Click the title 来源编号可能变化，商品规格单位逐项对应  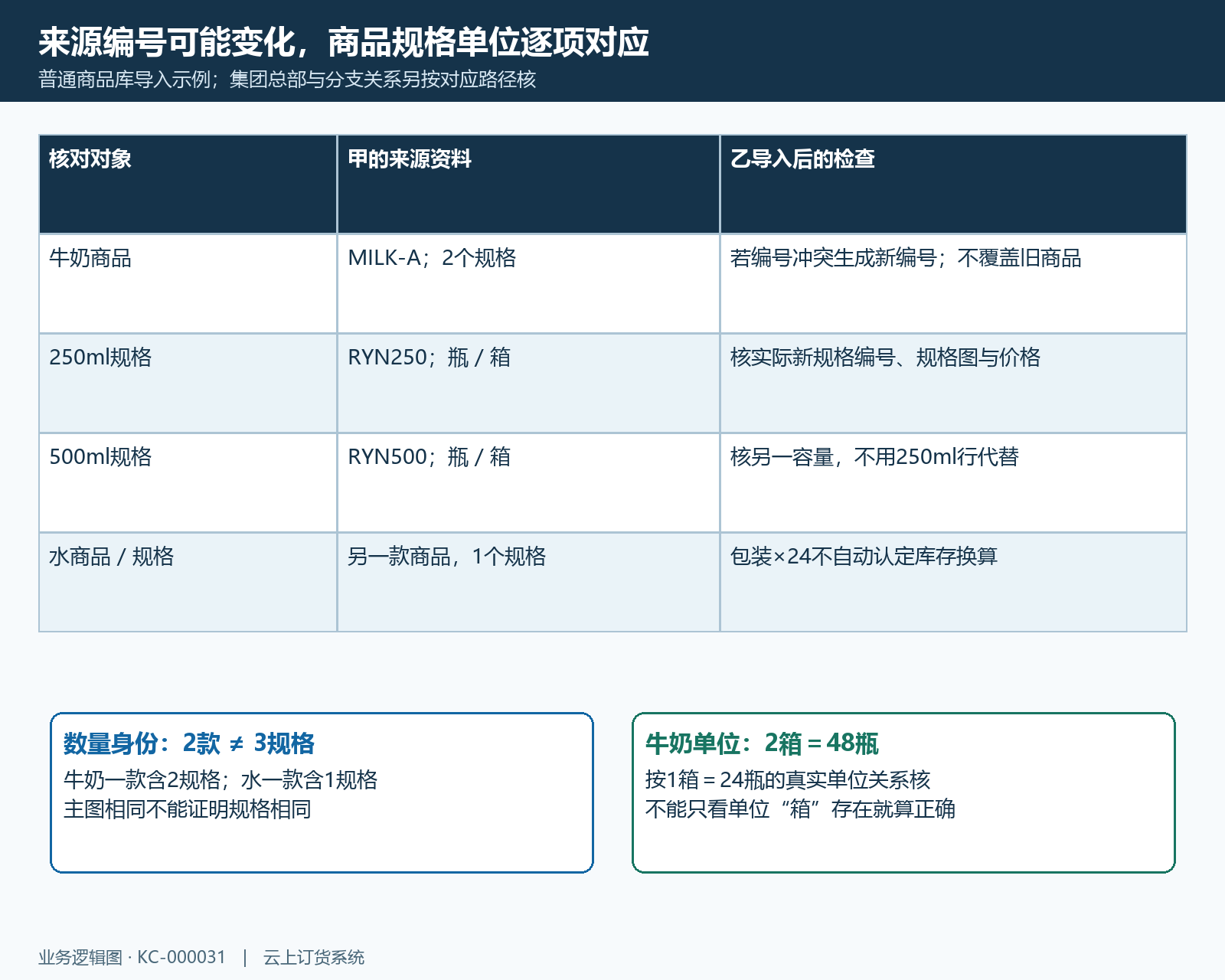(344, 42)
